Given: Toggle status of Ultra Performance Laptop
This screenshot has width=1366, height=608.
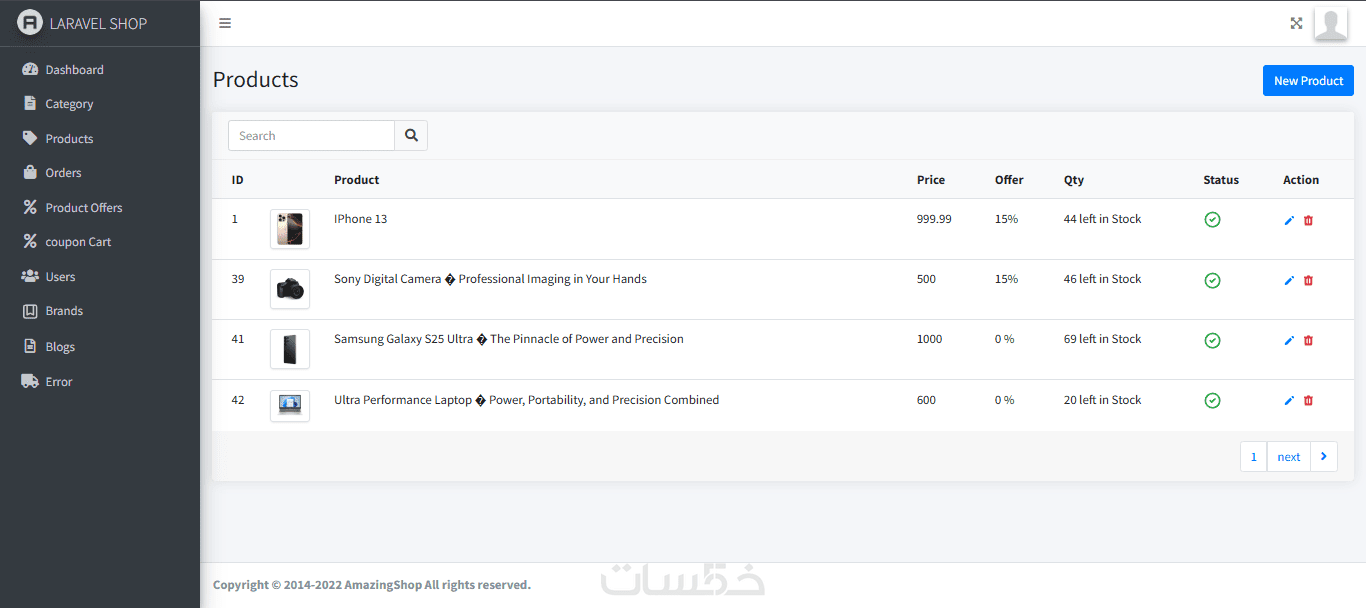Looking at the screenshot, I should point(1212,400).
